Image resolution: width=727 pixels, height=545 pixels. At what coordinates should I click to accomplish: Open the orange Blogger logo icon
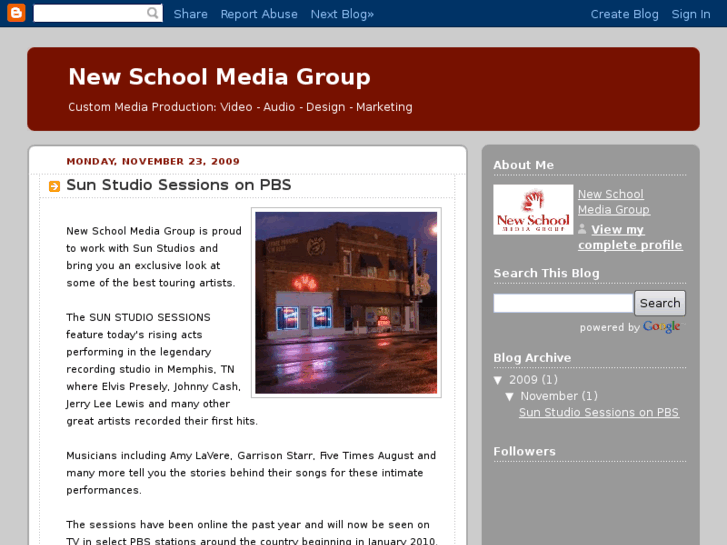pos(16,13)
